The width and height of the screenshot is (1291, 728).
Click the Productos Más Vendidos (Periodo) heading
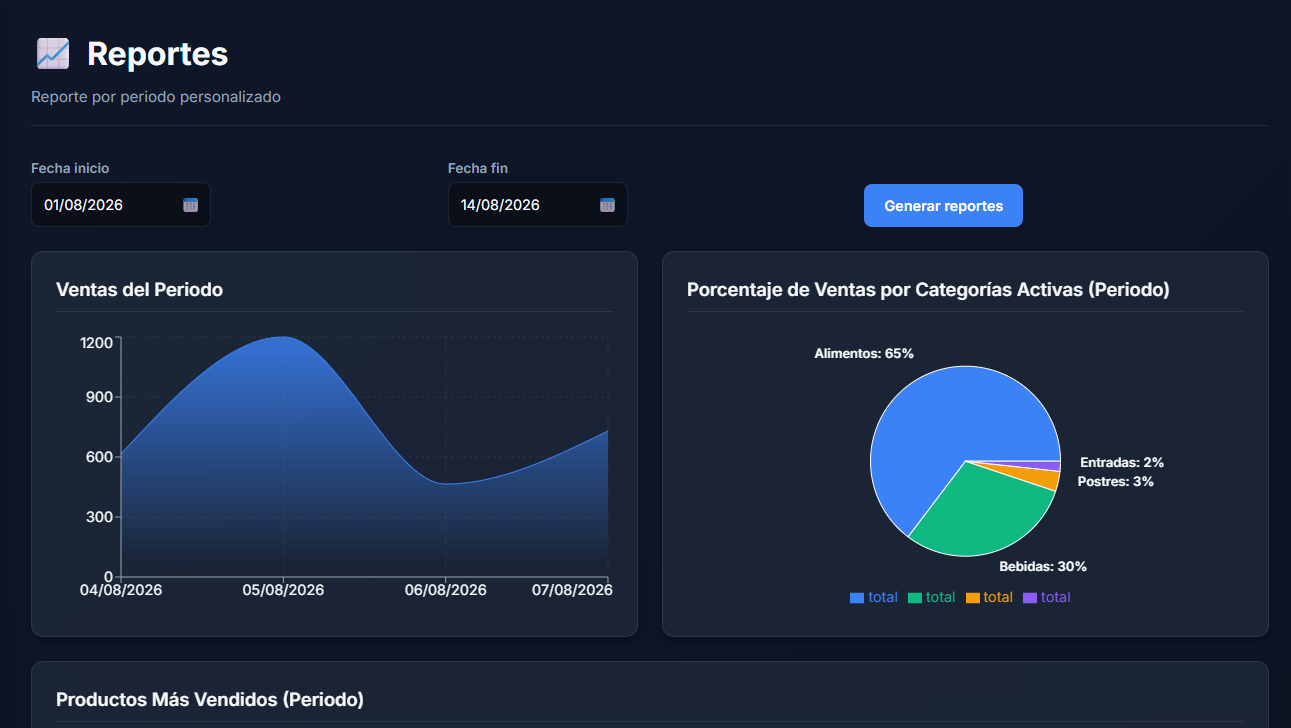pyautogui.click(x=210, y=700)
